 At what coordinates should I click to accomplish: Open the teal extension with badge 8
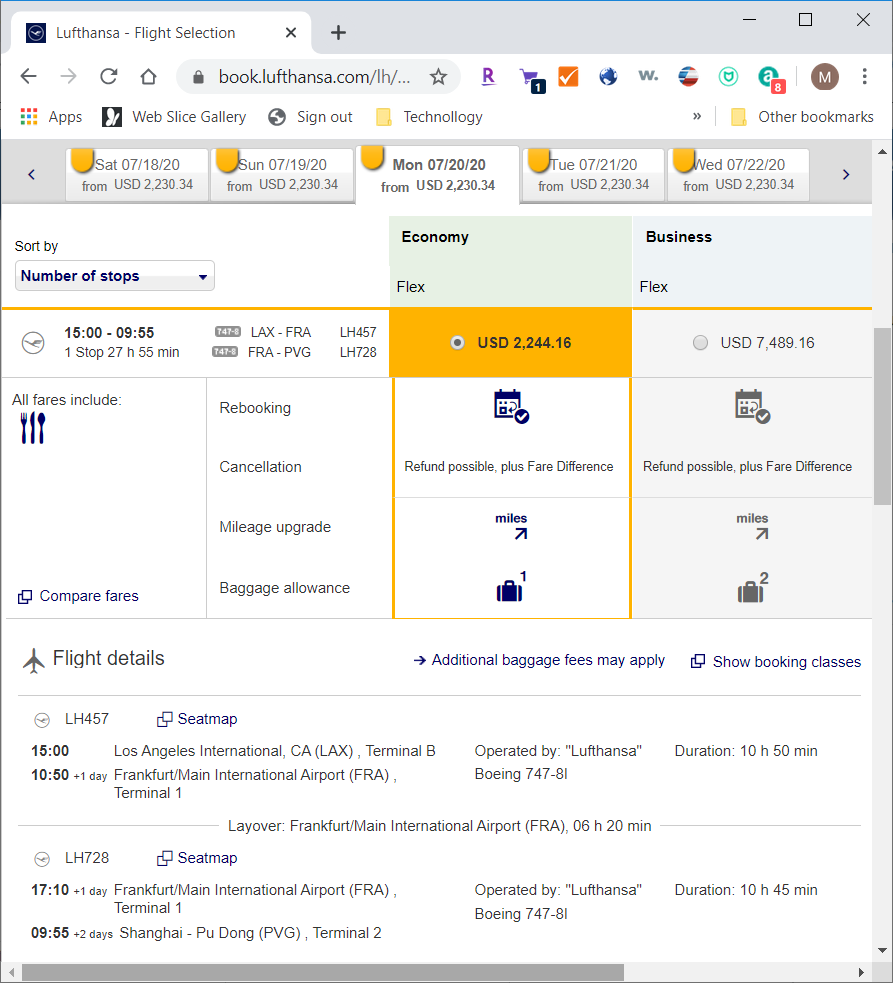tap(771, 78)
